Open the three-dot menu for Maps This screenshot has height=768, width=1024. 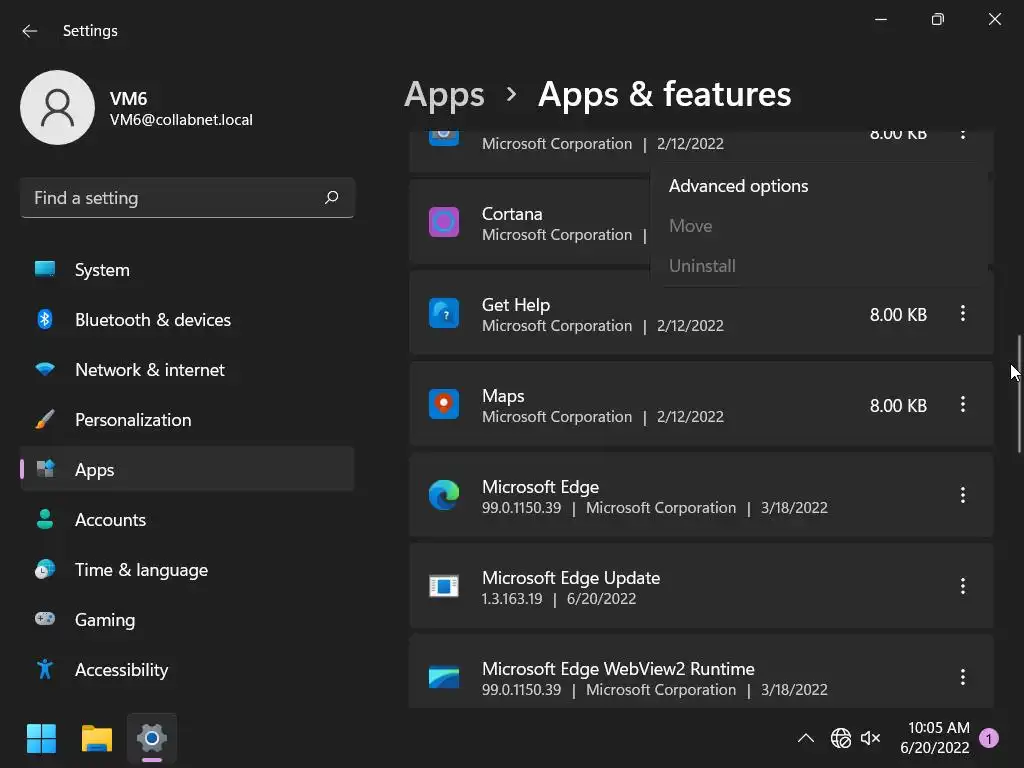click(962, 404)
